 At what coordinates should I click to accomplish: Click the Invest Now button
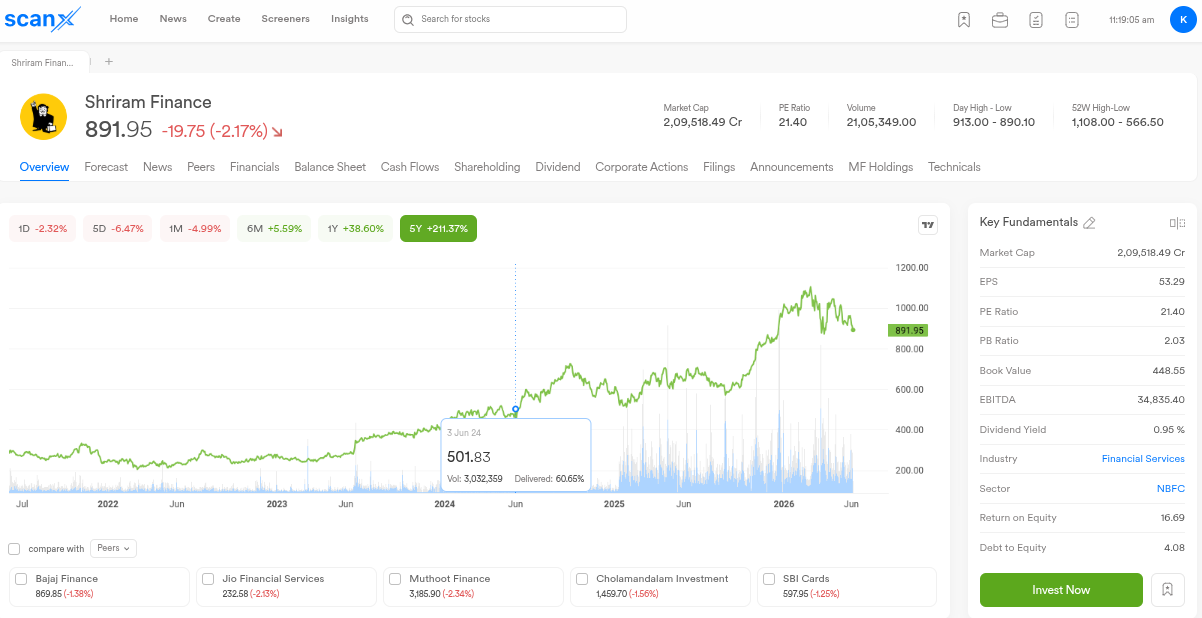1061,590
